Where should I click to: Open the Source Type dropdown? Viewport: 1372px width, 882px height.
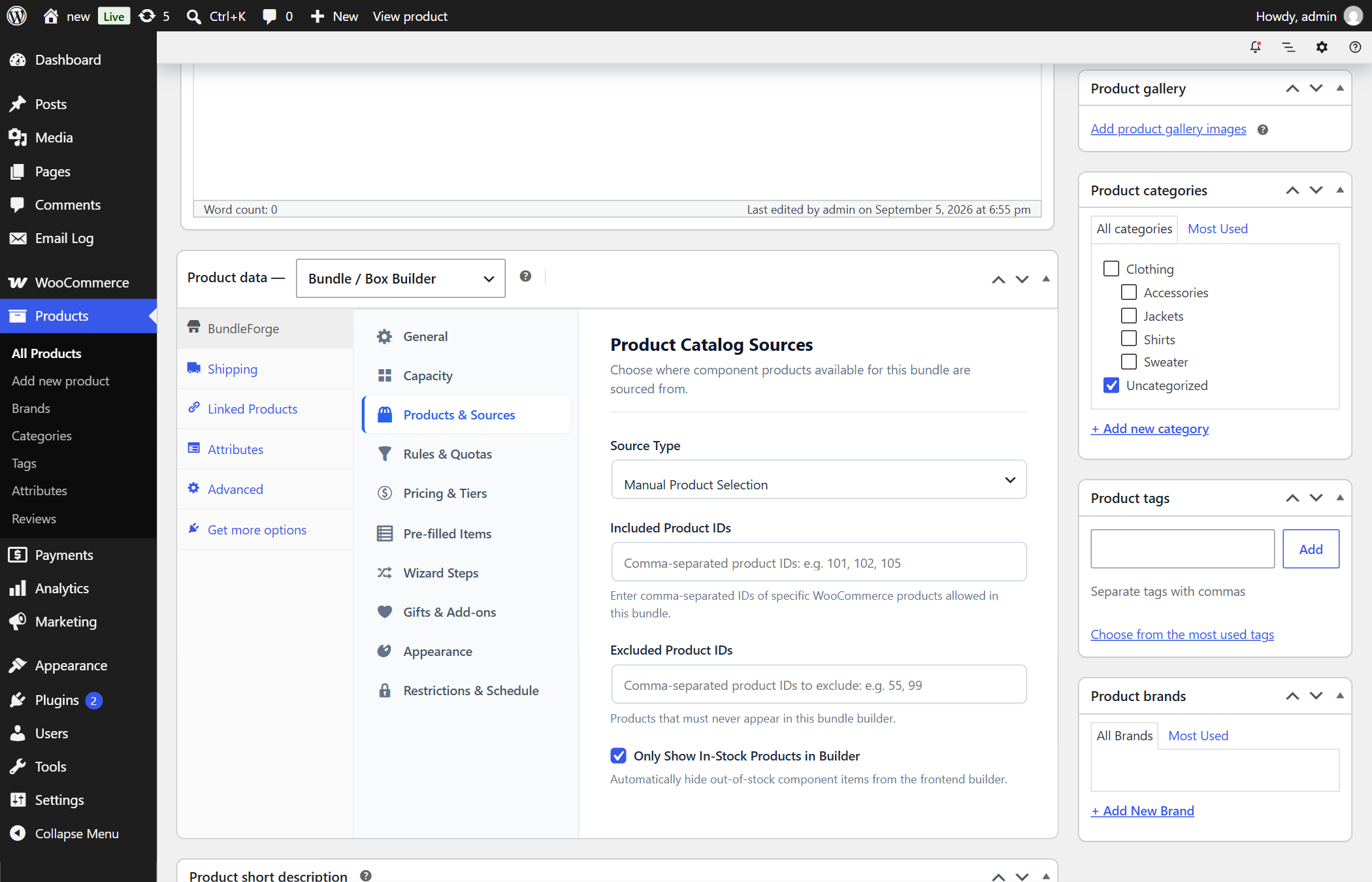[x=819, y=480]
